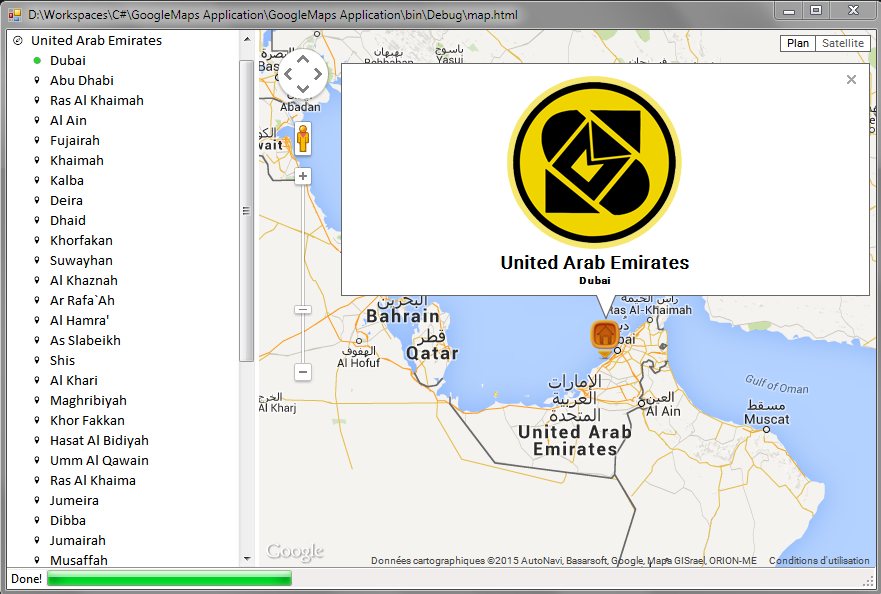Select Fujairah in the city list
Image resolution: width=881 pixels, height=594 pixels.
tap(75, 140)
